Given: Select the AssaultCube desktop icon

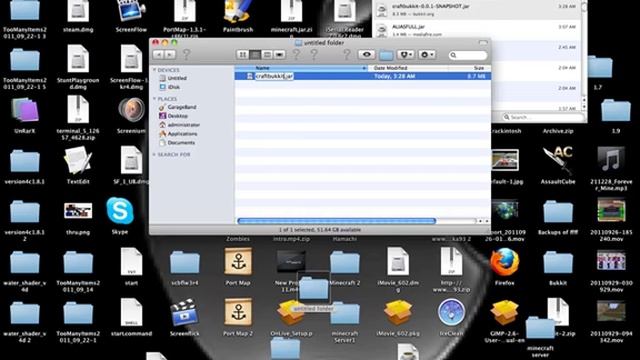Looking at the screenshot, I should click(x=558, y=160).
